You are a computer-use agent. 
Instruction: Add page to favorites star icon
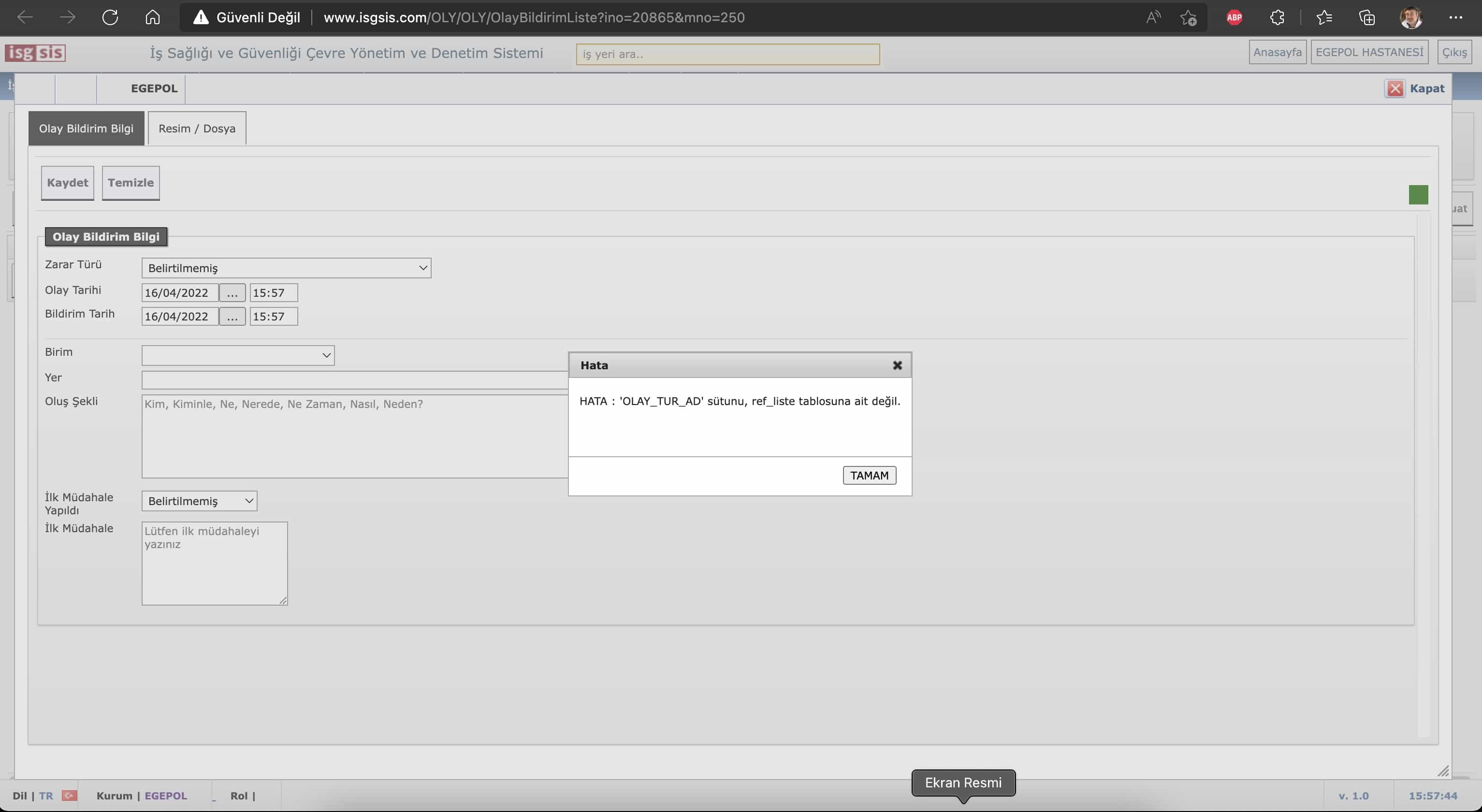(x=1188, y=17)
